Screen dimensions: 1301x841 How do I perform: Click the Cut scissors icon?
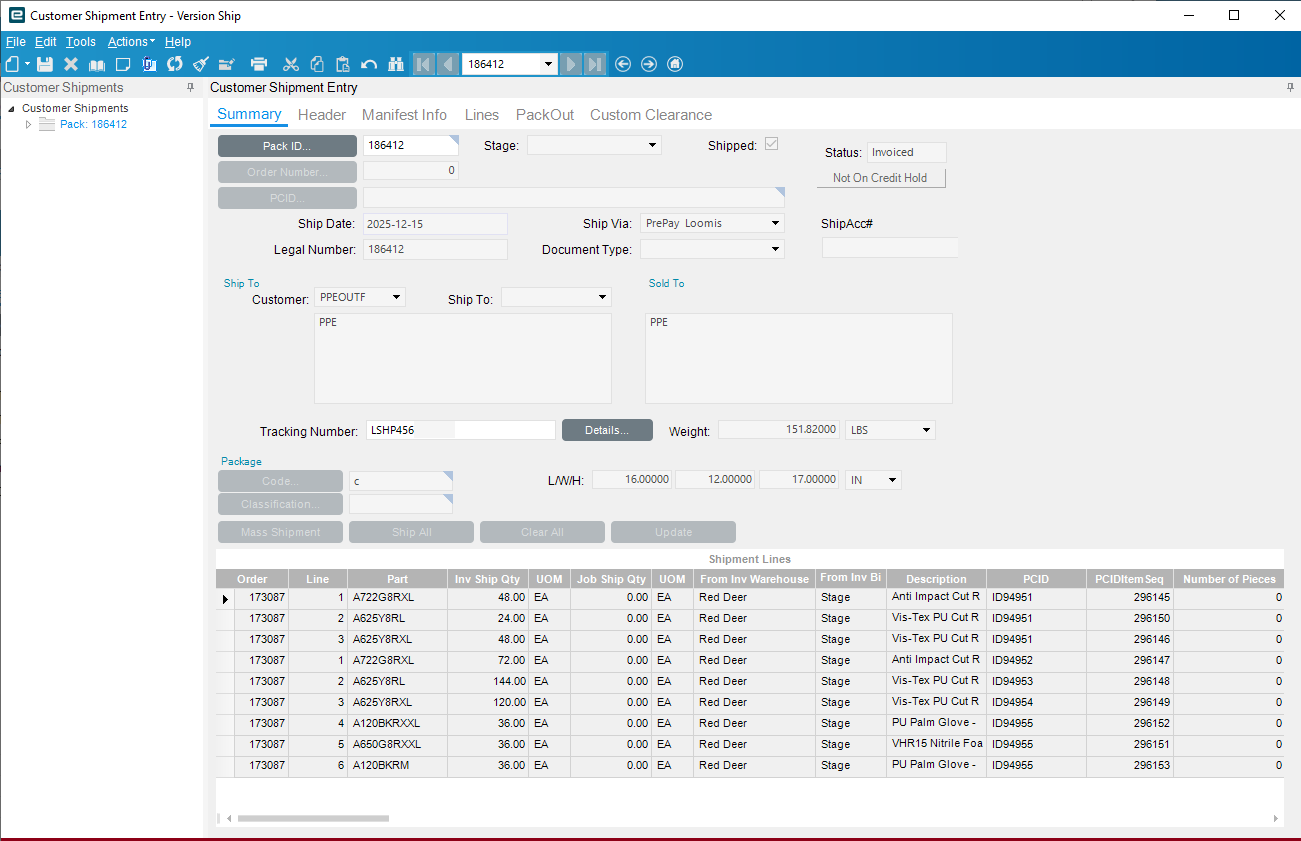click(x=291, y=64)
